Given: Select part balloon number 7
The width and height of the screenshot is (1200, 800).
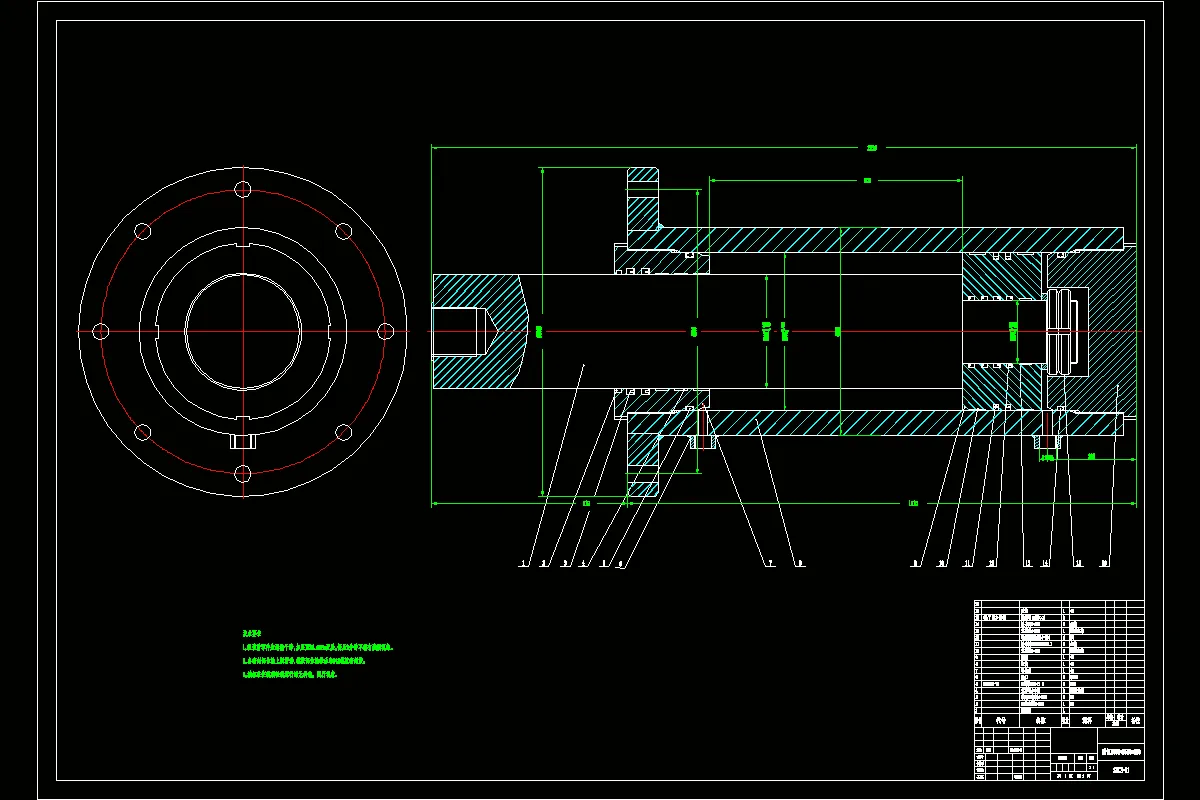Looking at the screenshot, I should tap(770, 564).
